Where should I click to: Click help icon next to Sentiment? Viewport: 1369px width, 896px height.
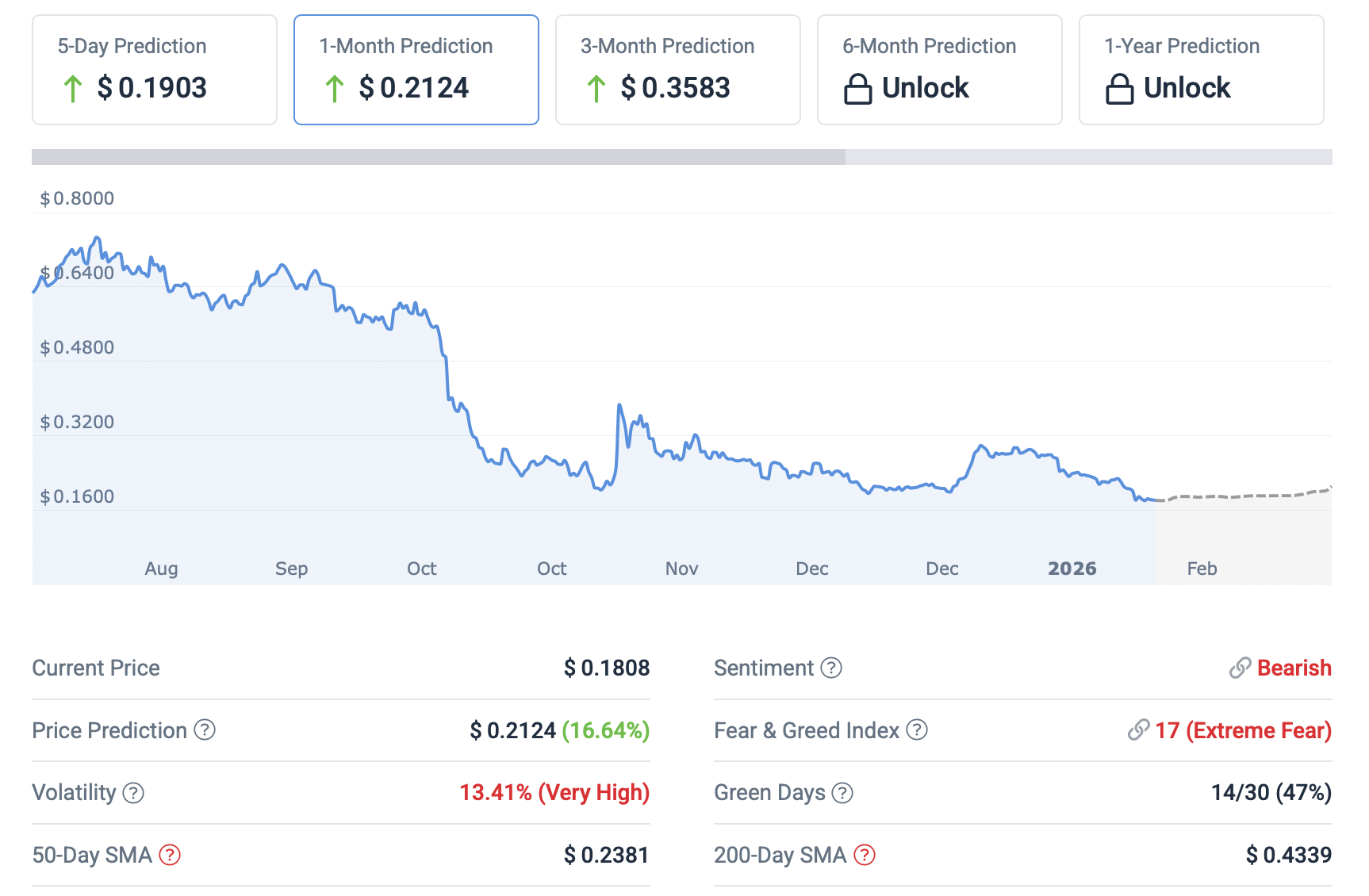pyautogui.click(x=830, y=668)
